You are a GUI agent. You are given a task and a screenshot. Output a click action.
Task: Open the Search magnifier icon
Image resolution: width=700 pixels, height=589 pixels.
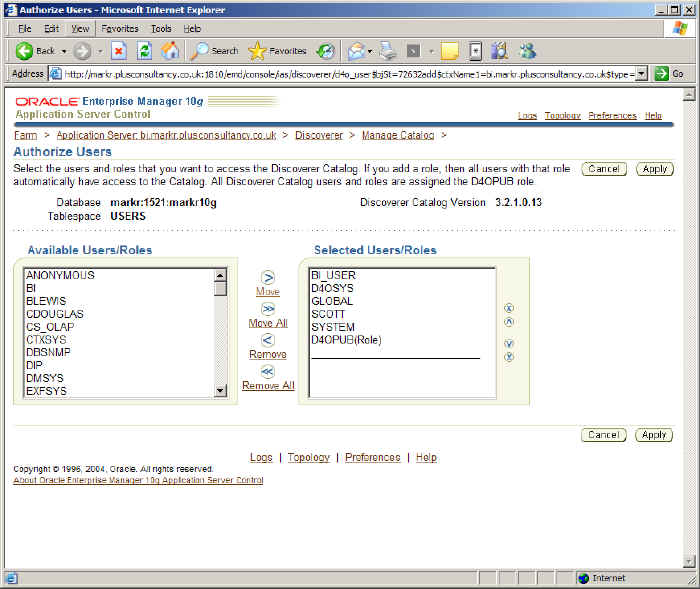[x=200, y=51]
